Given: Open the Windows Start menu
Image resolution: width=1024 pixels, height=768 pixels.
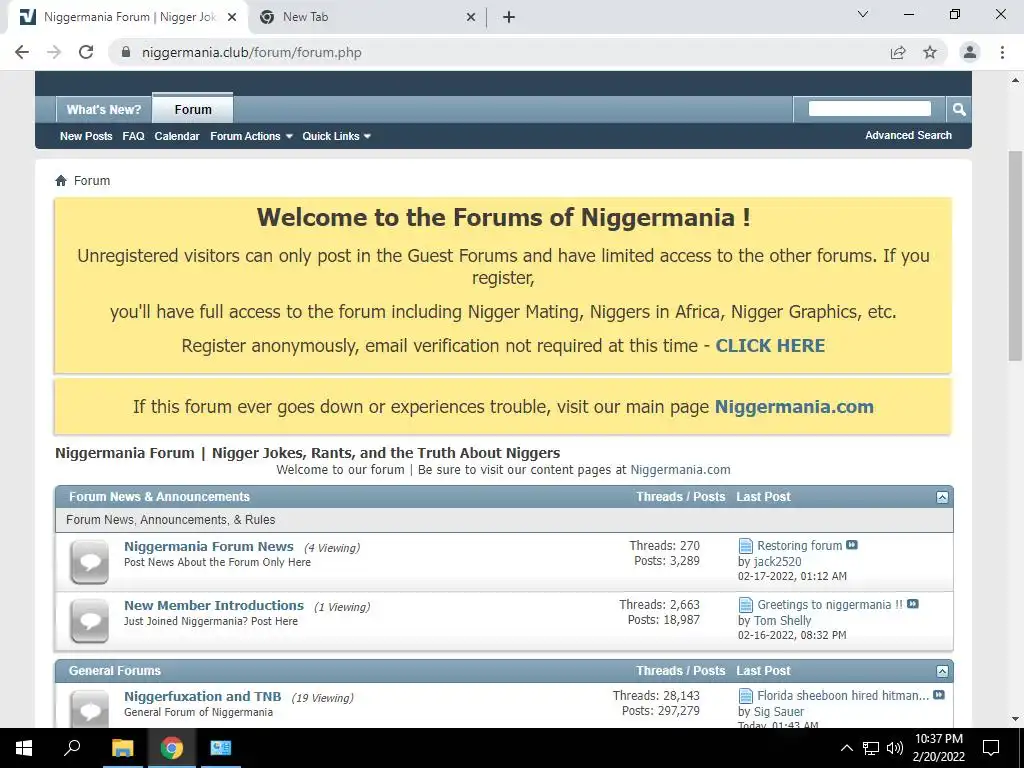Looking at the screenshot, I should click(x=24, y=748).
